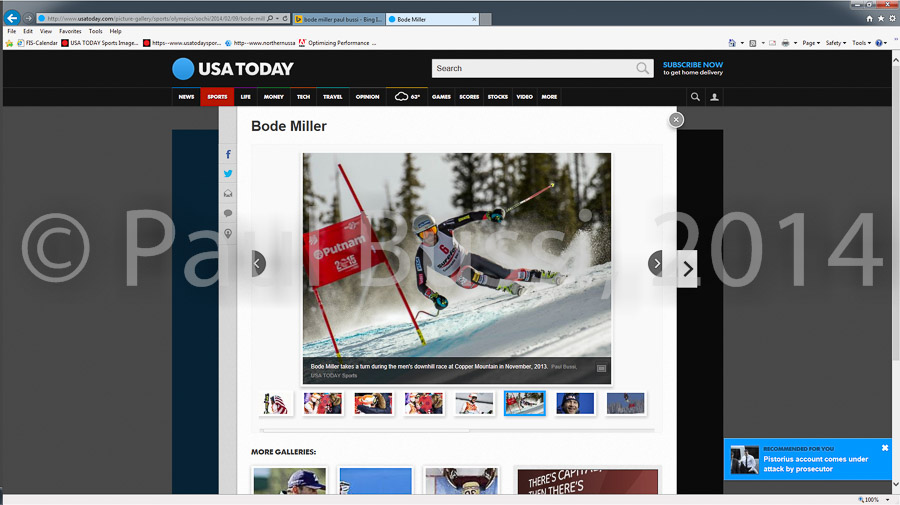900x505 pixels.
Task: Open the View menu
Action: pyautogui.click(x=46, y=31)
